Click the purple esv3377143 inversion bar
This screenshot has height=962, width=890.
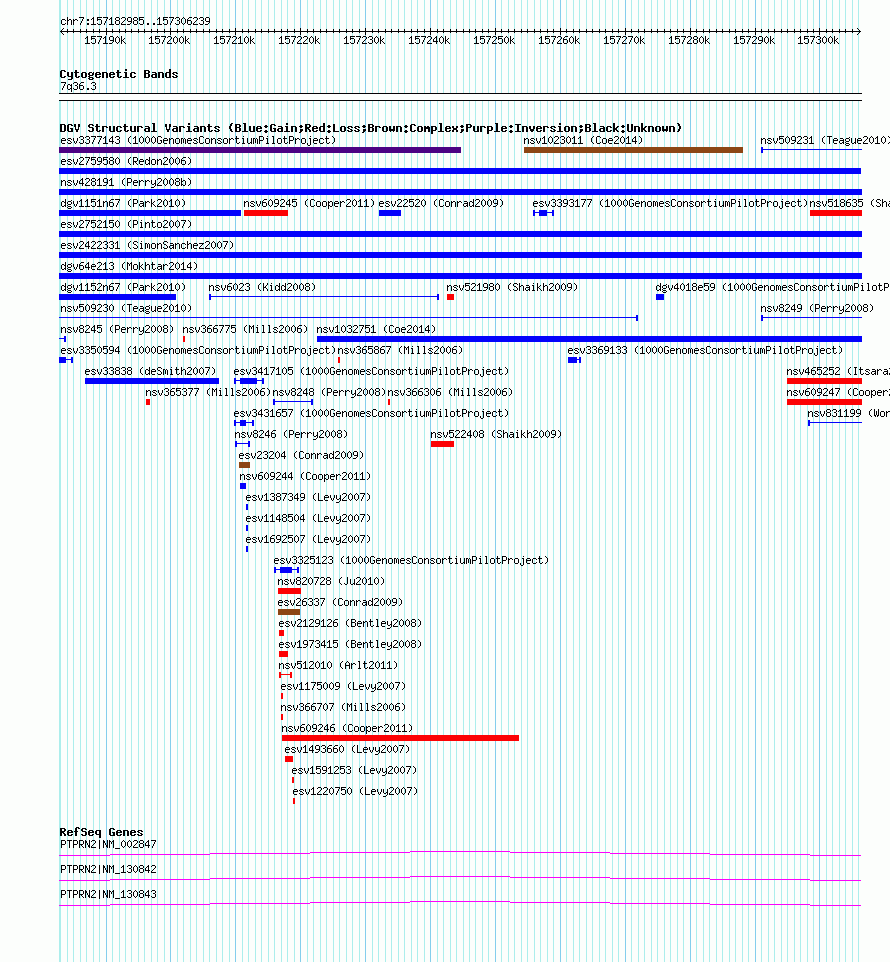point(260,150)
